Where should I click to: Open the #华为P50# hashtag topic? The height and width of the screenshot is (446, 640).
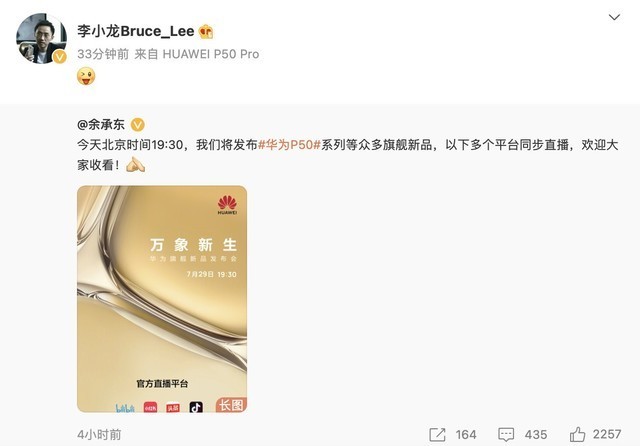289,144
